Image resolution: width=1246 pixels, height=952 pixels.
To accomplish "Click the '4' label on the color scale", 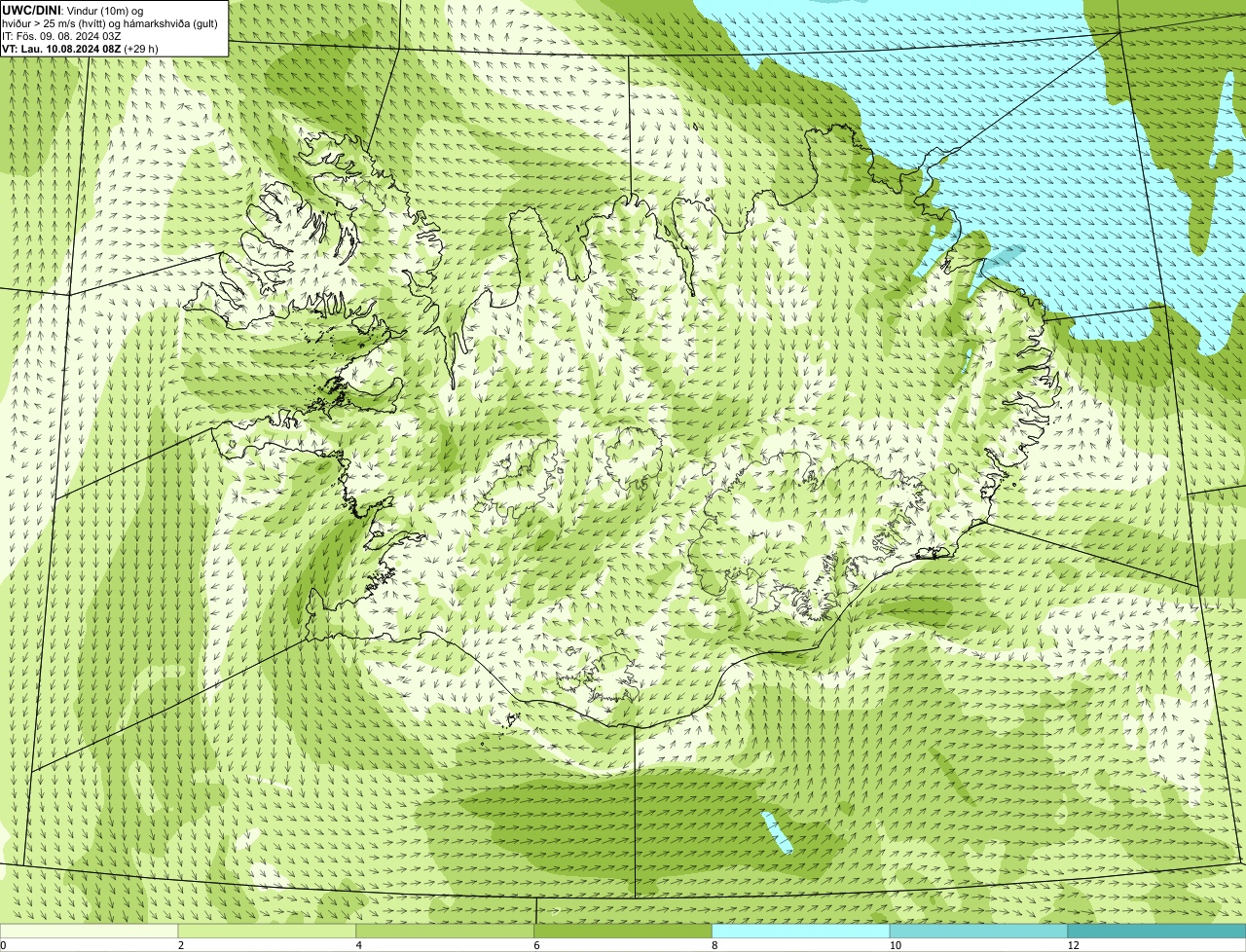I will 359,945.
